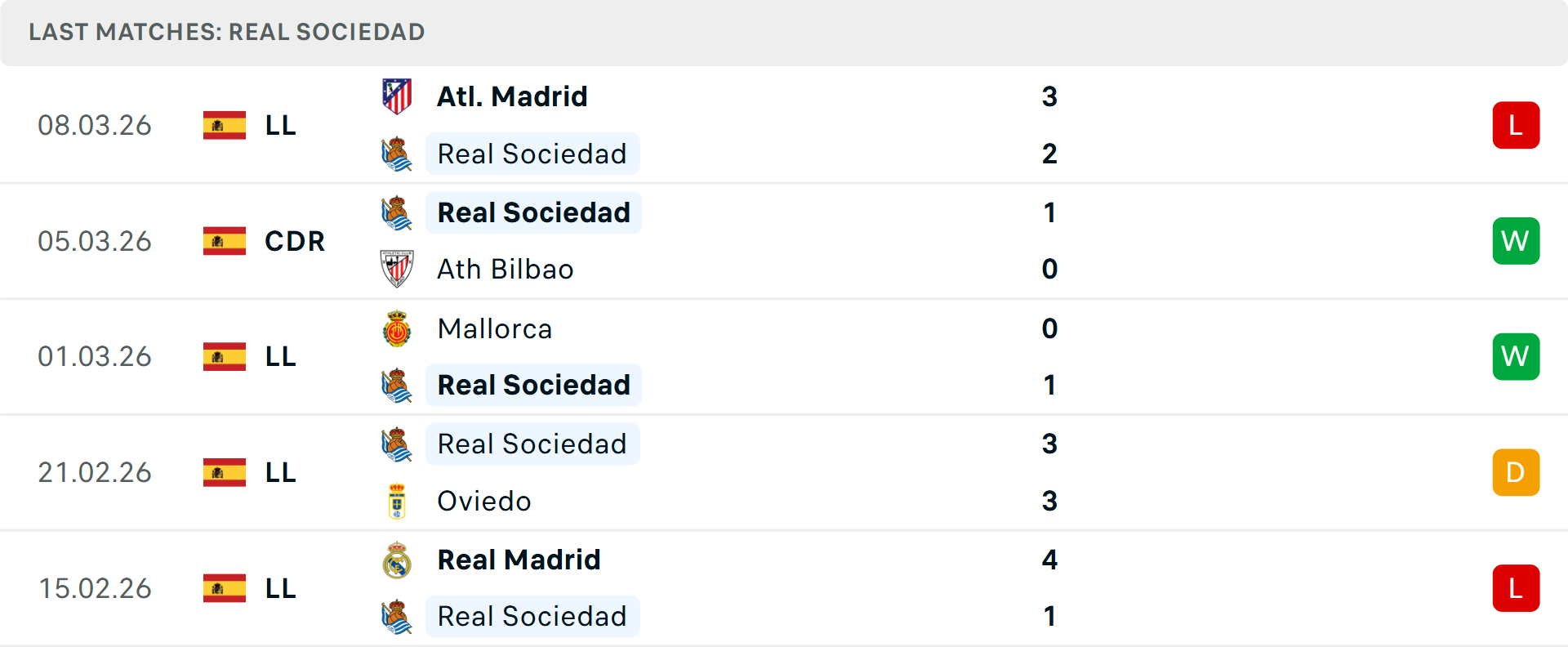Click the Atl. Madrid team name
1568x647 pixels.
(512, 96)
